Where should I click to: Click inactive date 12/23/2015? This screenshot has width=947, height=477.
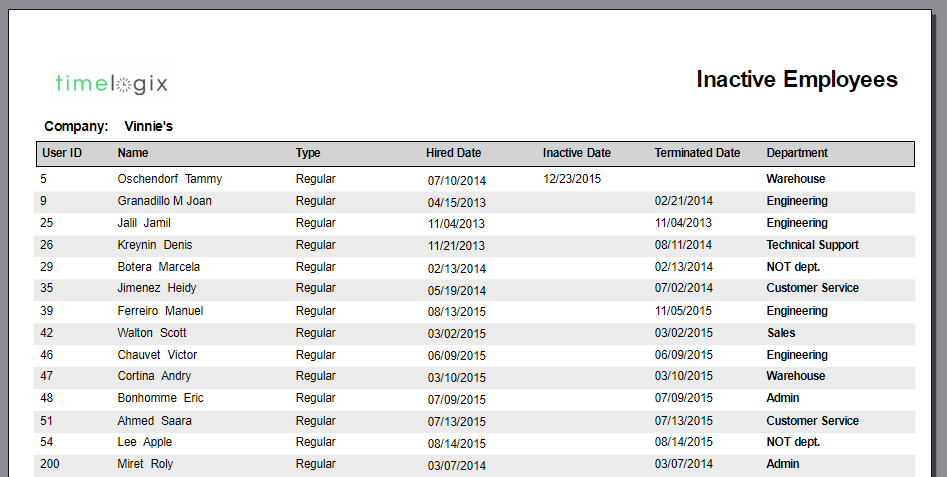572,179
